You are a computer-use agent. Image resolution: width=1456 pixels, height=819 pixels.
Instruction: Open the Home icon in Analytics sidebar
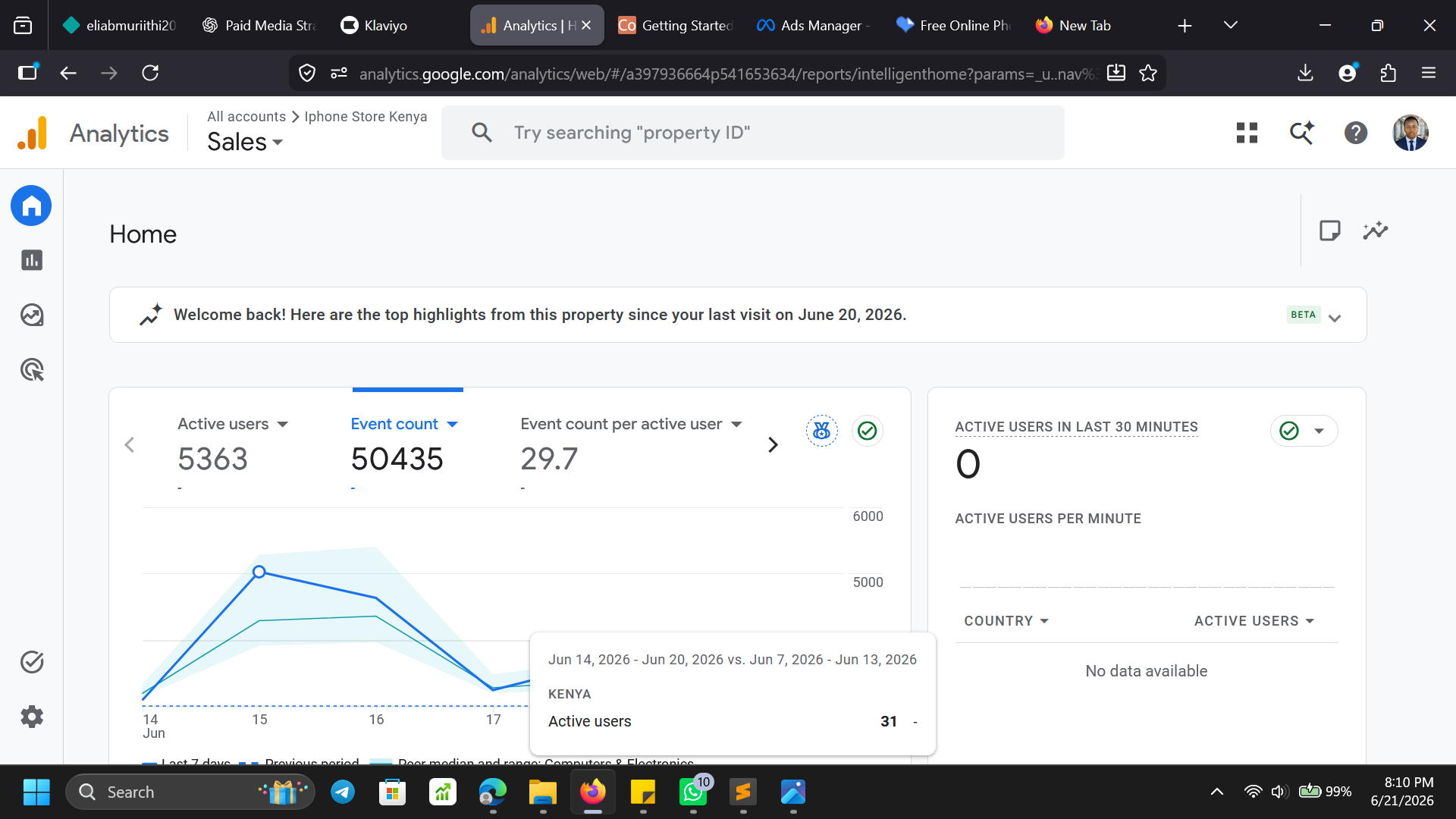click(x=31, y=206)
